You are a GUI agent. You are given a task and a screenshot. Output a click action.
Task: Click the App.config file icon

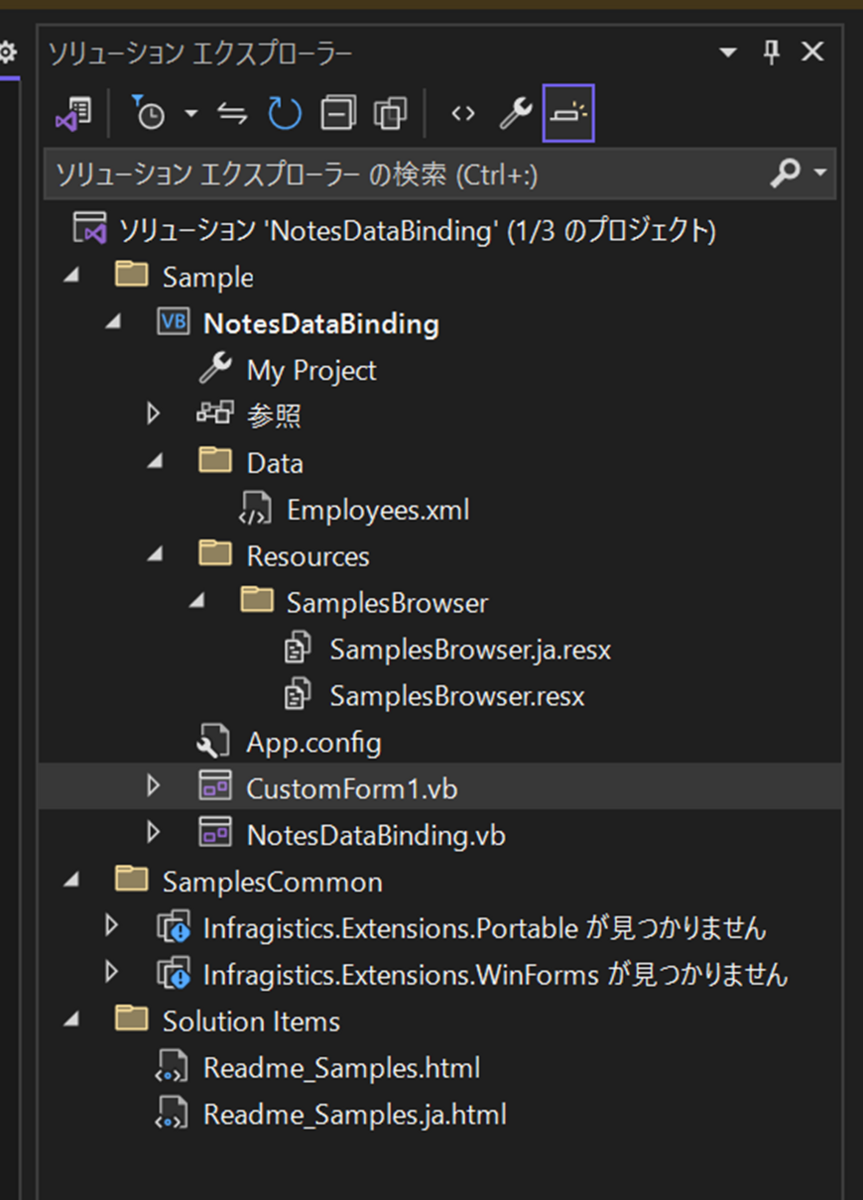click(215, 741)
